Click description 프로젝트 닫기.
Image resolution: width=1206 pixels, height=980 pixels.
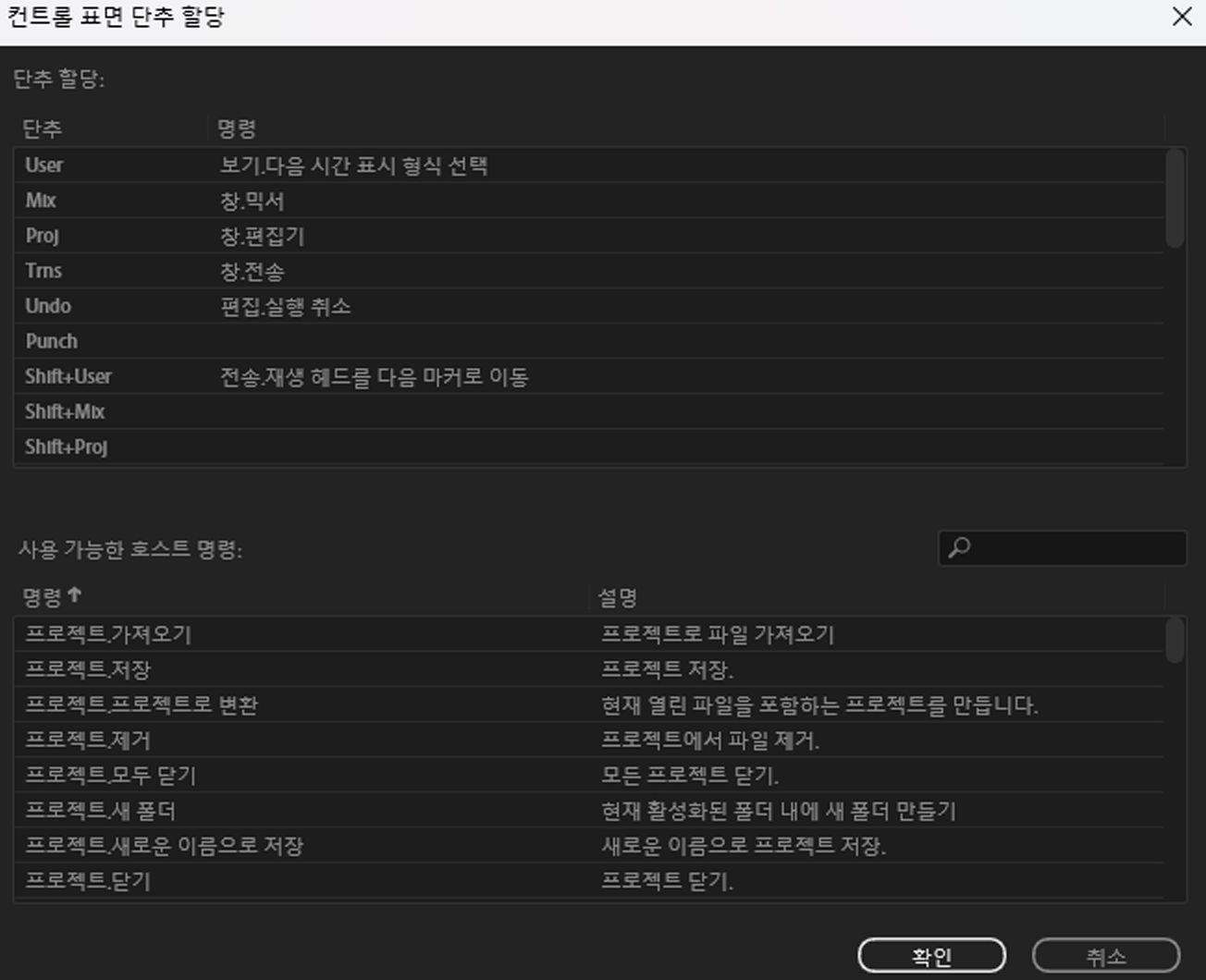pyautogui.click(x=667, y=880)
